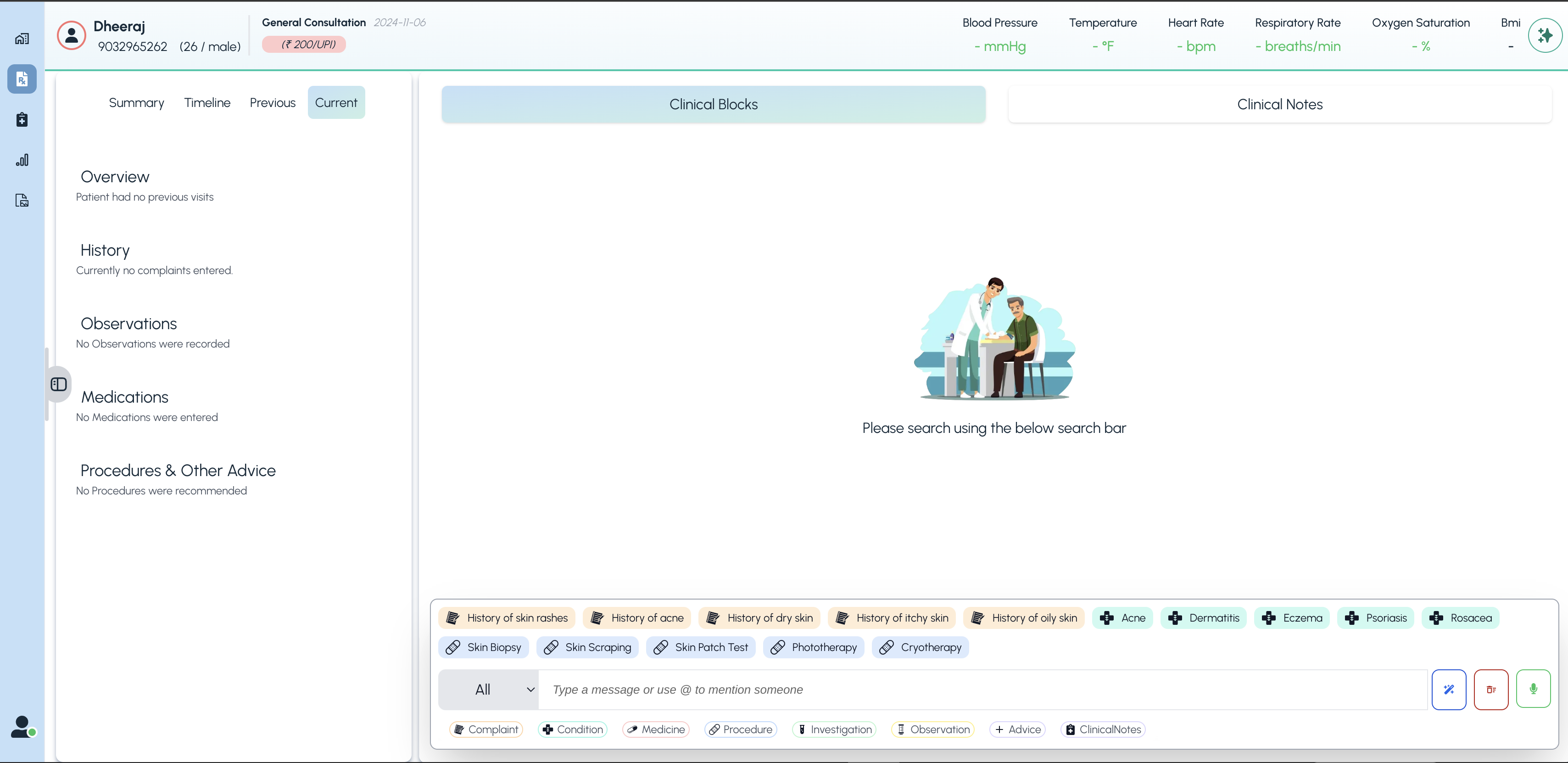This screenshot has height=763, width=1568.
Task: Click the red clear list button
Action: 1491,690
